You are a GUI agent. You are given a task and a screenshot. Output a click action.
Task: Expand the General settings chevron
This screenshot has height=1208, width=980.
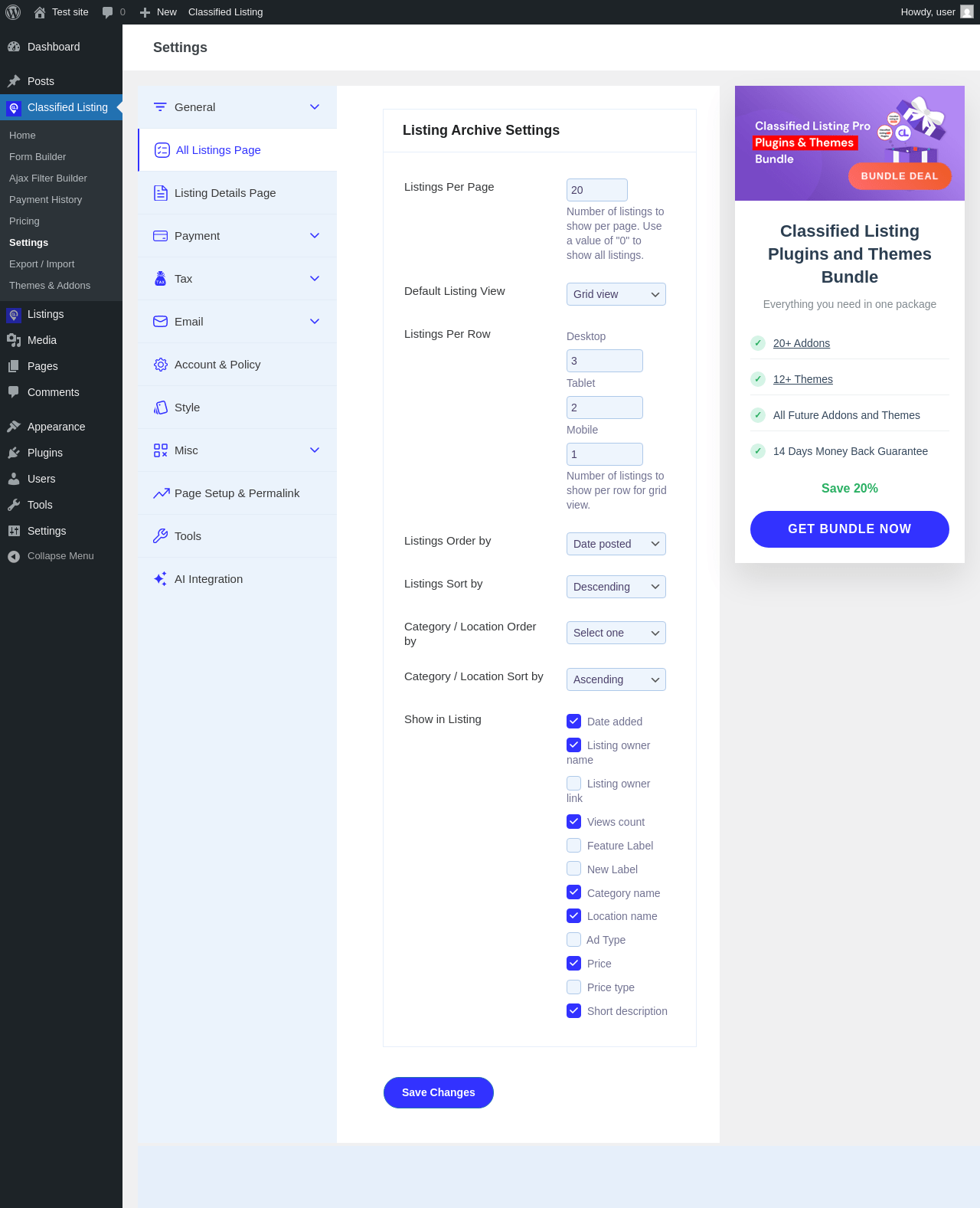pos(315,107)
